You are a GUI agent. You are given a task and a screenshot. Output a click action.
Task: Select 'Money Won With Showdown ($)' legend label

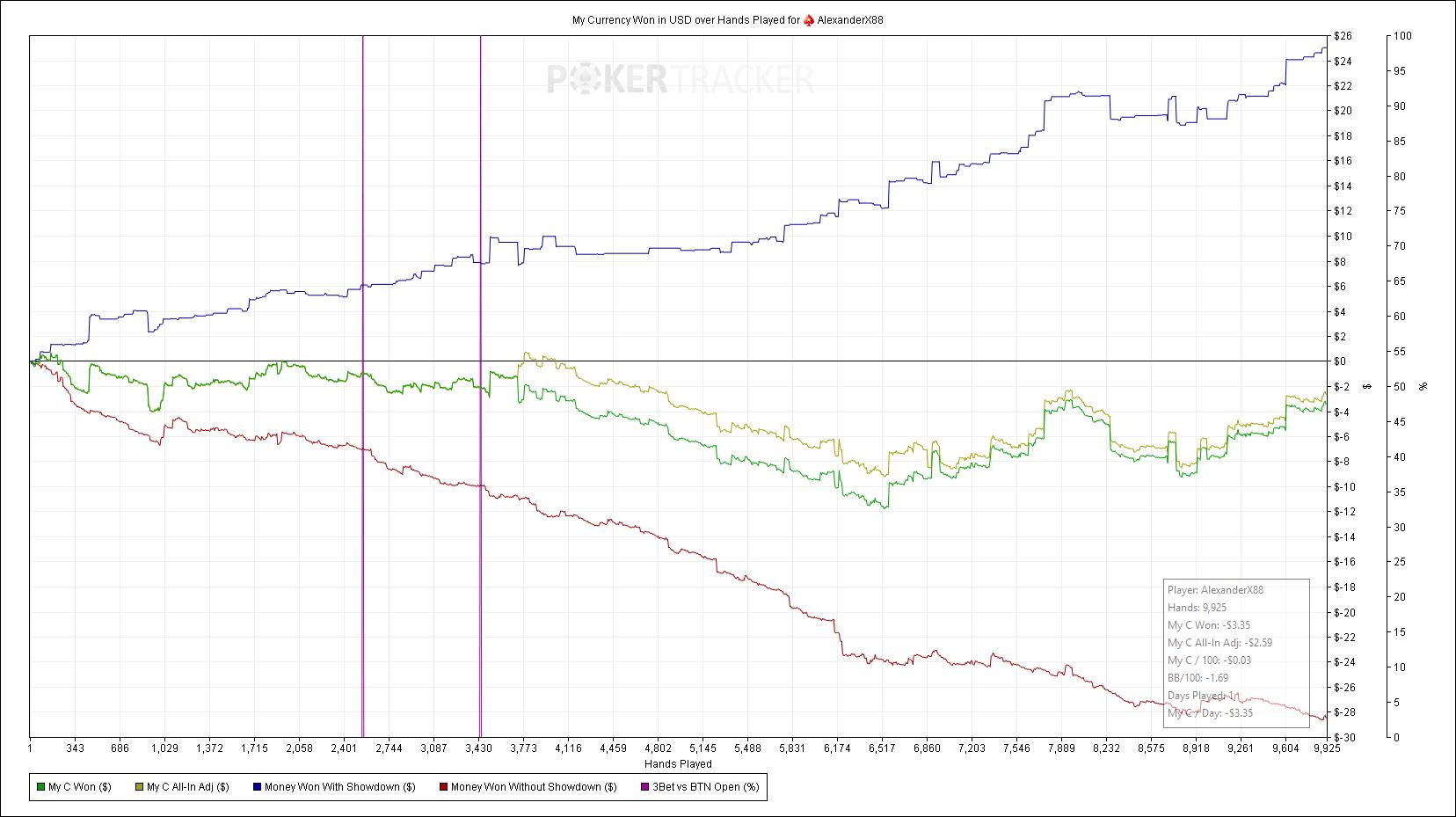click(339, 787)
